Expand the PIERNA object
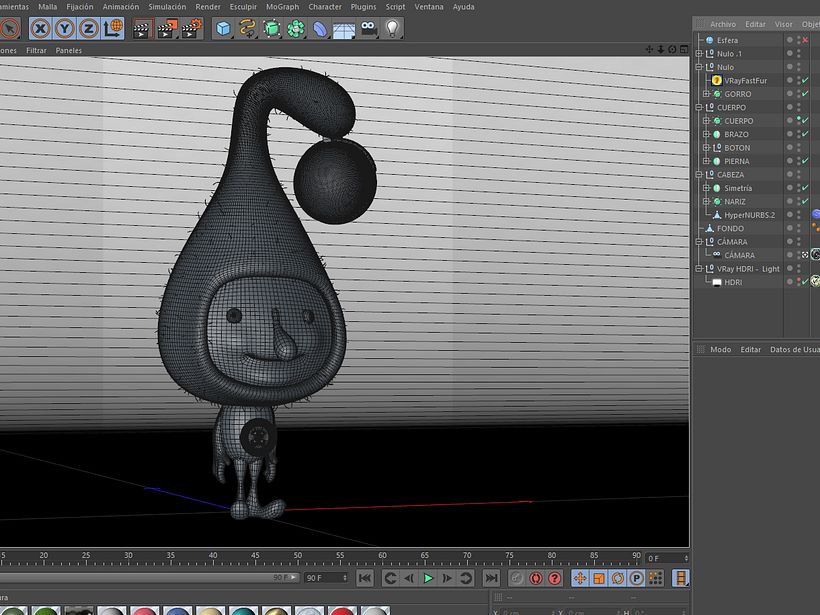Screen dimensions: 820x615 707,161
